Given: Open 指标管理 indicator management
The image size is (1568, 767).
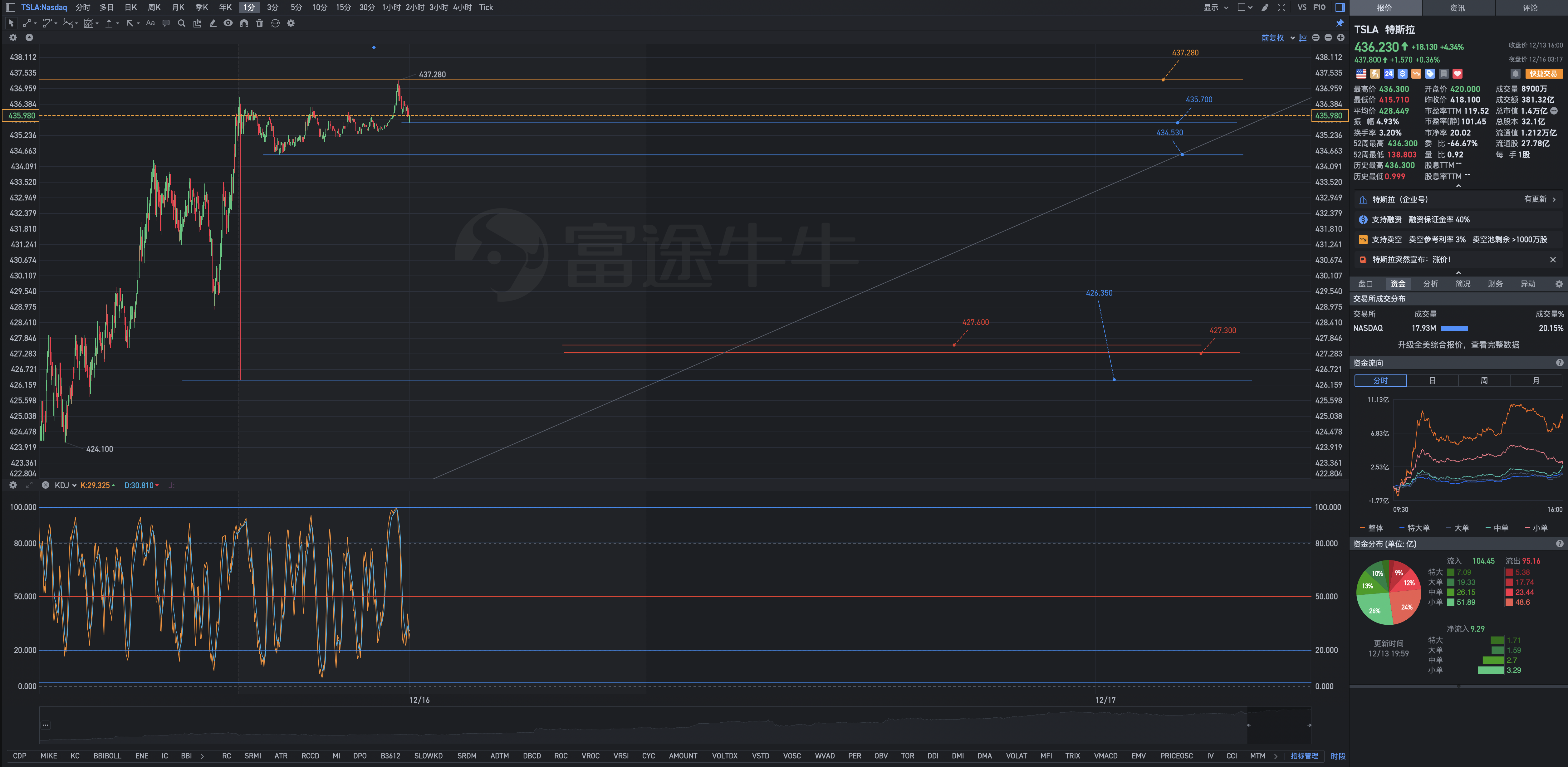Looking at the screenshot, I should (1305, 756).
